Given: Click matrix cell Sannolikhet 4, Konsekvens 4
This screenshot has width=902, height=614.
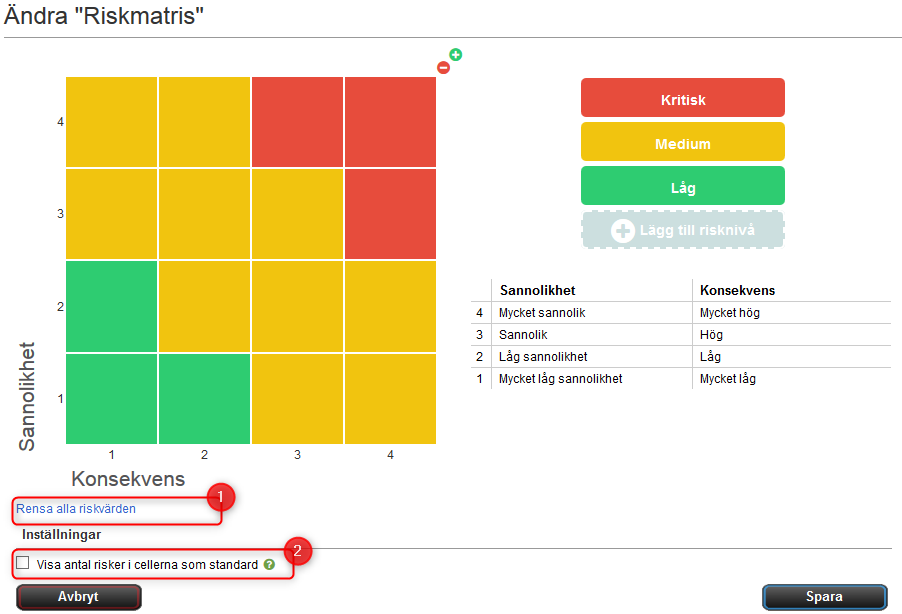Looking at the screenshot, I should (391, 122).
